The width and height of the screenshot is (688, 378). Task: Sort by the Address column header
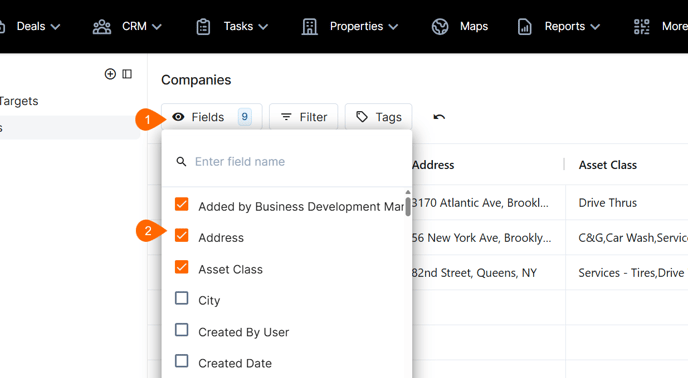[x=433, y=165]
